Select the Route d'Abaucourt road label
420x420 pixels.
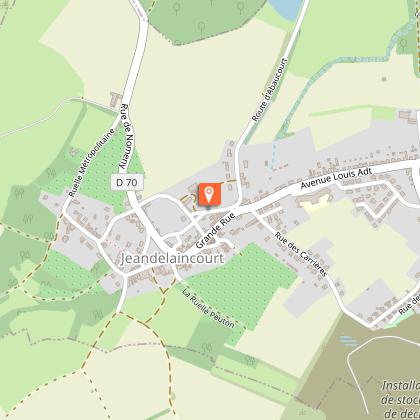pos(269,90)
